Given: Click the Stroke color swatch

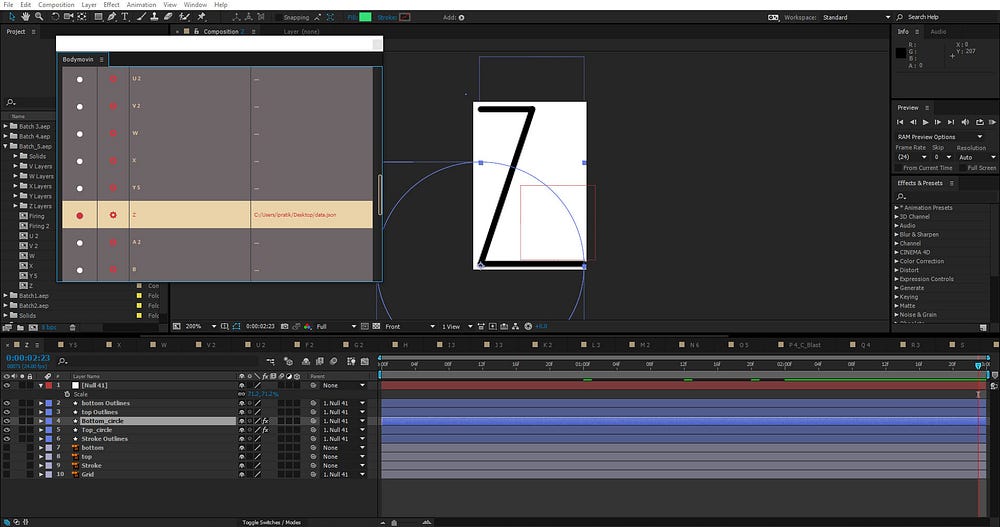Looking at the screenshot, I should 404,17.
